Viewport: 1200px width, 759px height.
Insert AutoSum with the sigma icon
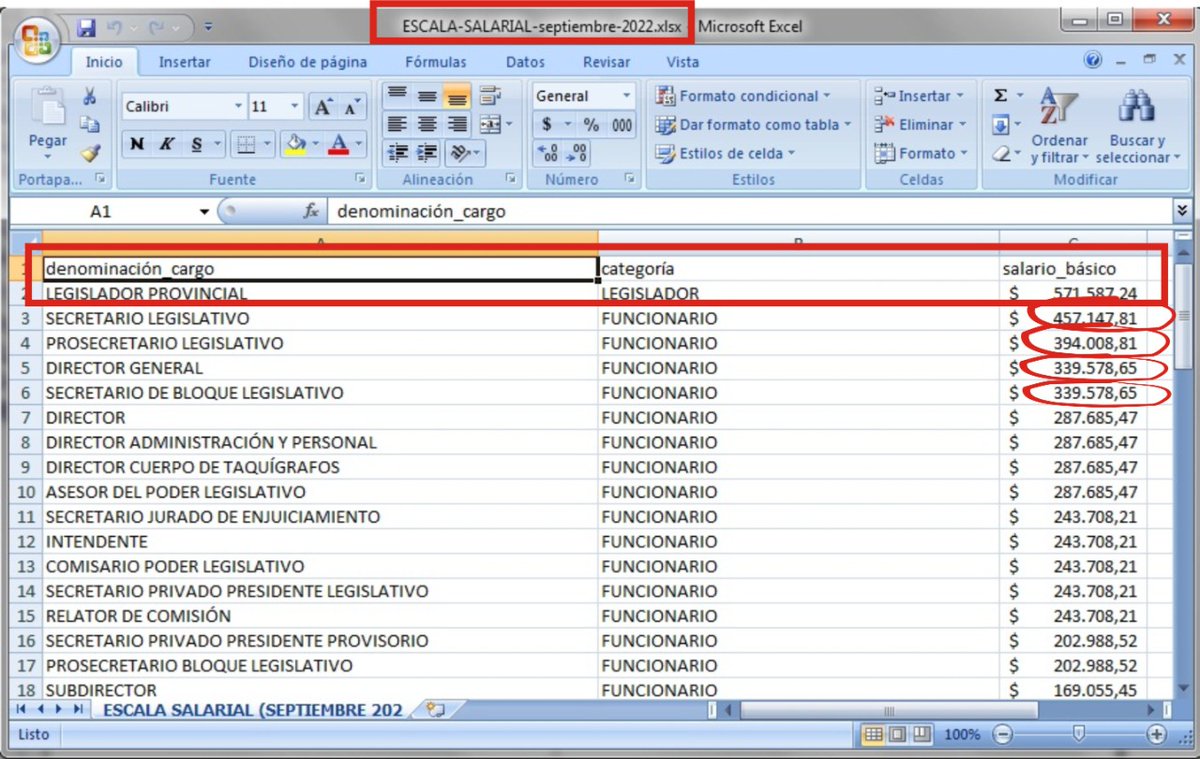(x=1001, y=97)
